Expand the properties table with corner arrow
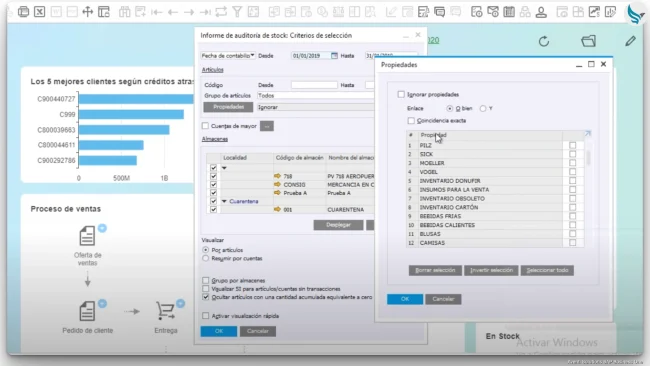 click(x=587, y=134)
